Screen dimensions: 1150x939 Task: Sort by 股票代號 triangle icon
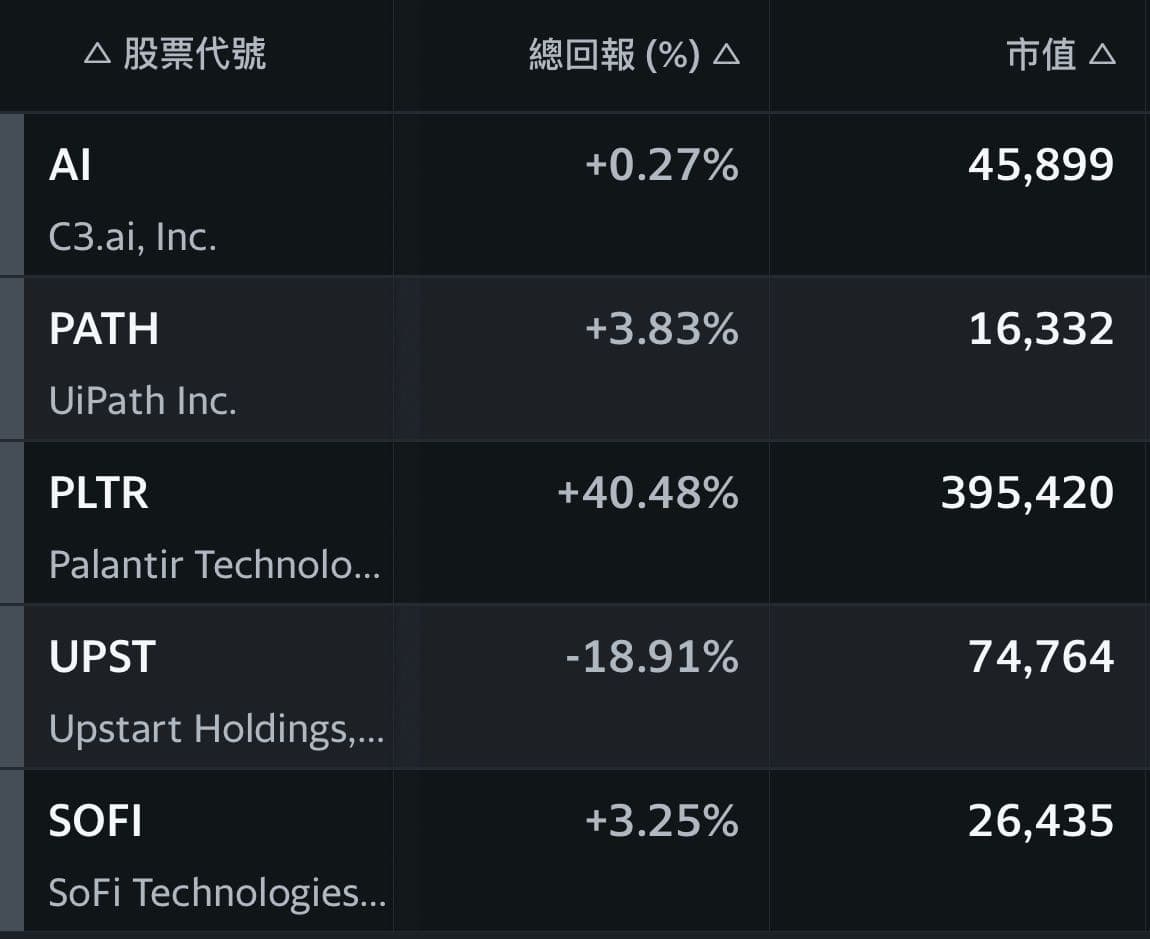(97, 54)
